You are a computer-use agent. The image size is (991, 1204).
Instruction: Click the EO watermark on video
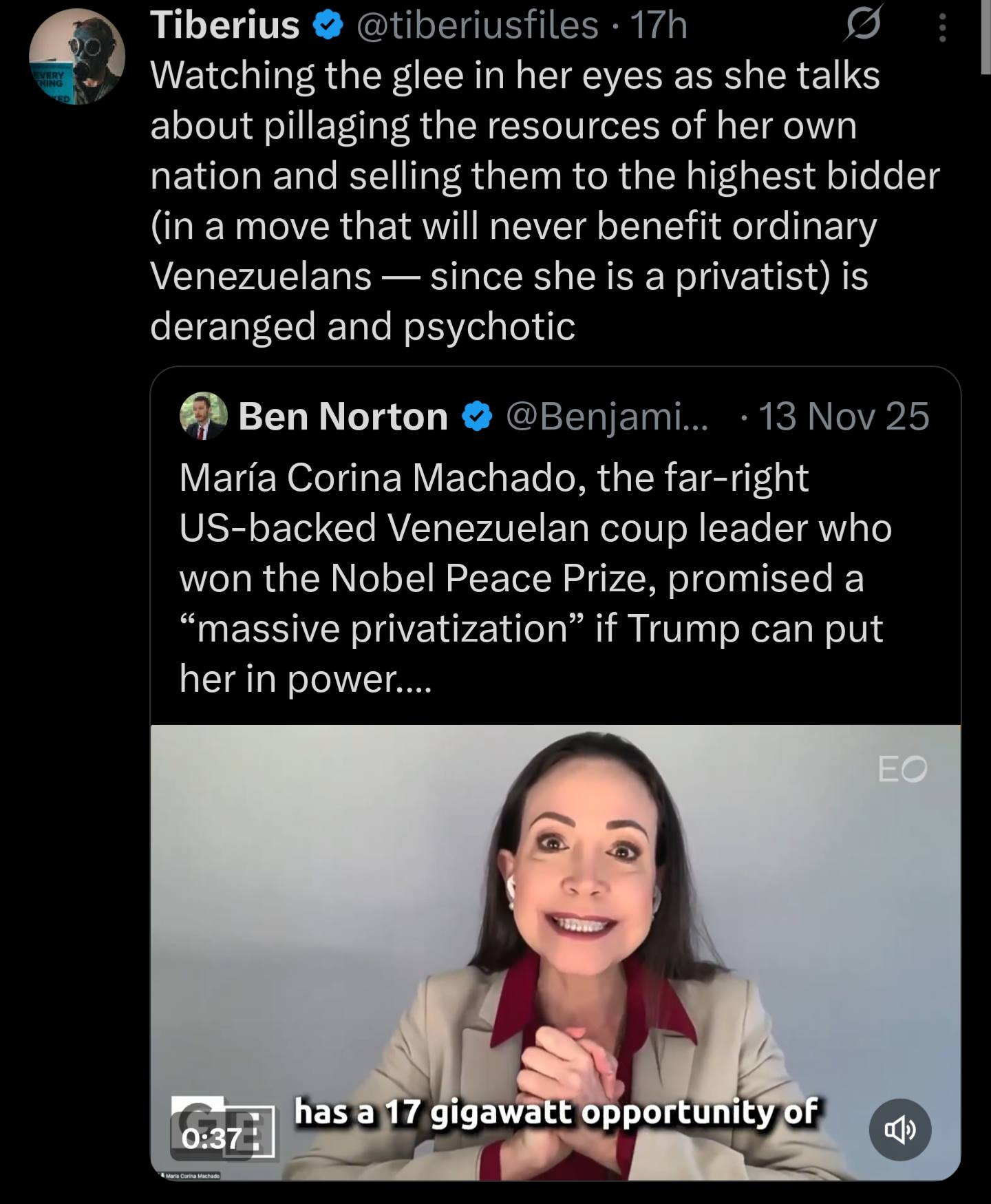[x=902, y=769]
